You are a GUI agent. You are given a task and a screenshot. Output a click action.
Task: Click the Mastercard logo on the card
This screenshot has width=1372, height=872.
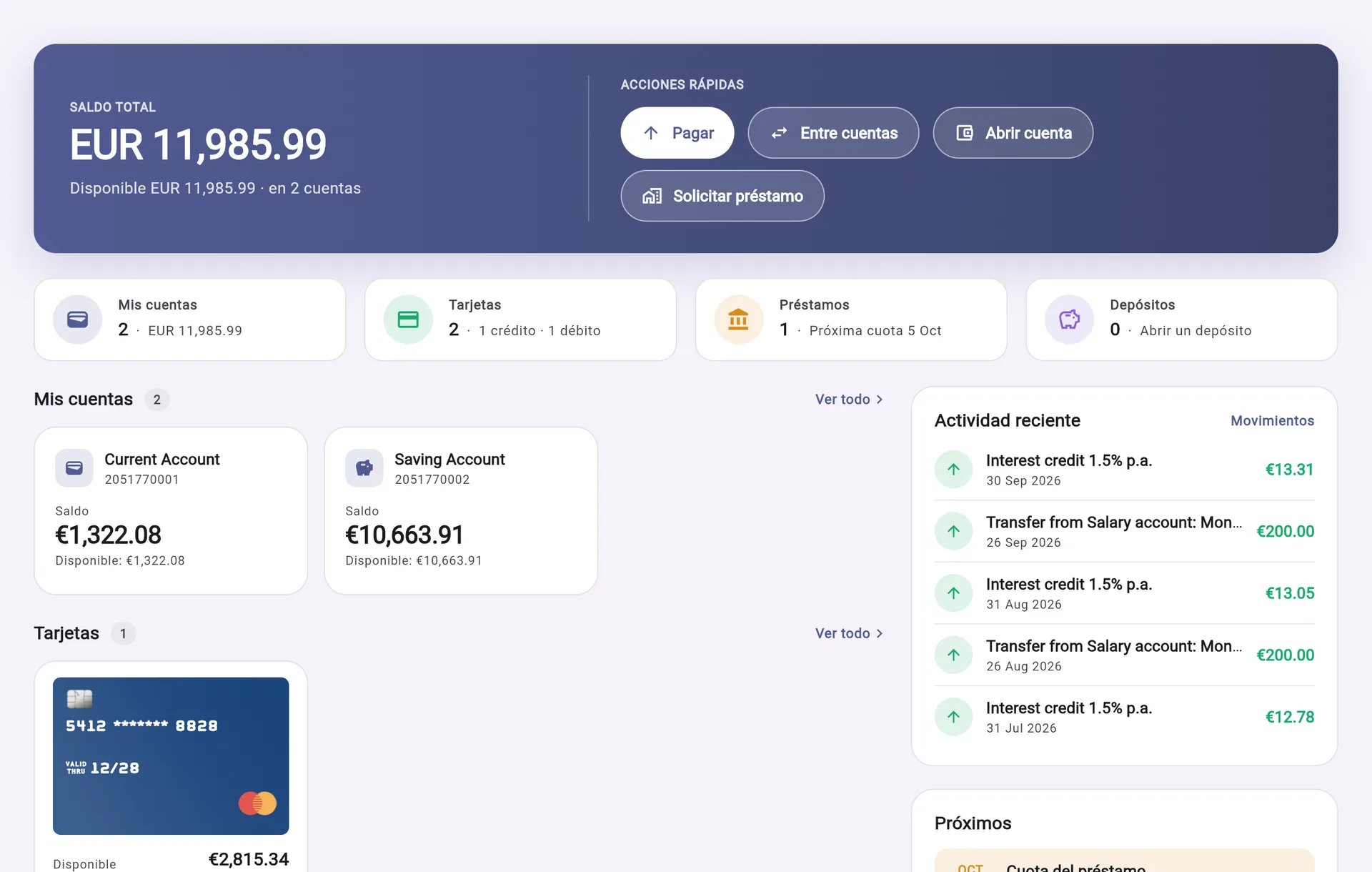point(257,803)
